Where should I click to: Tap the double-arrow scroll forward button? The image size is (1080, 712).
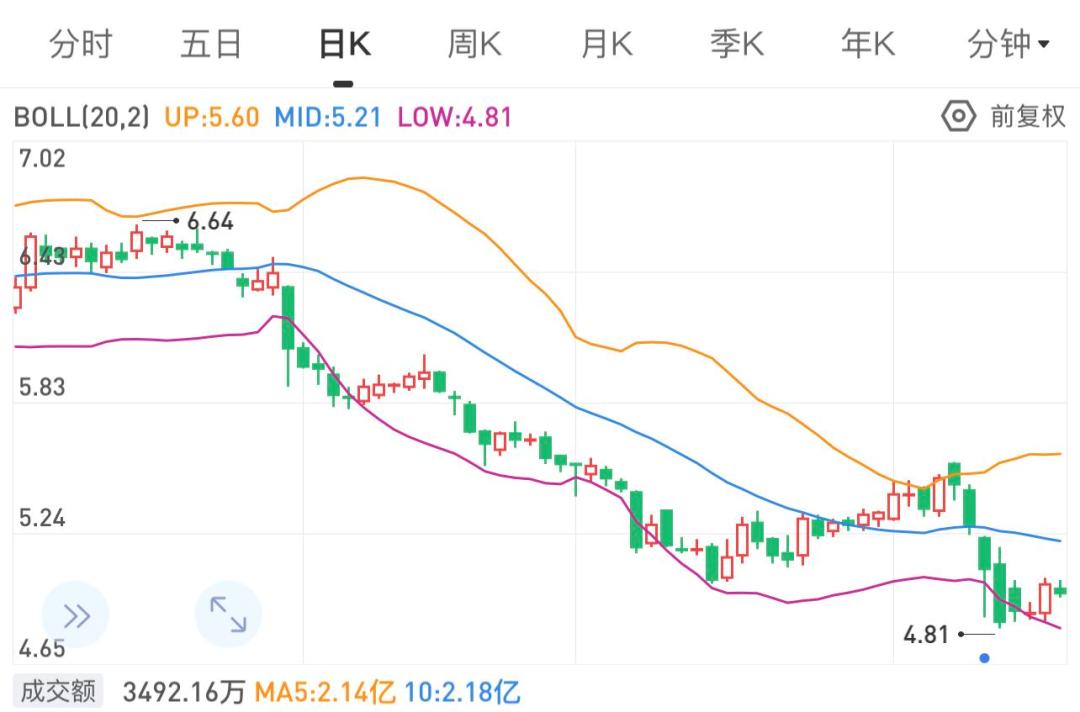tap(76, 615)
